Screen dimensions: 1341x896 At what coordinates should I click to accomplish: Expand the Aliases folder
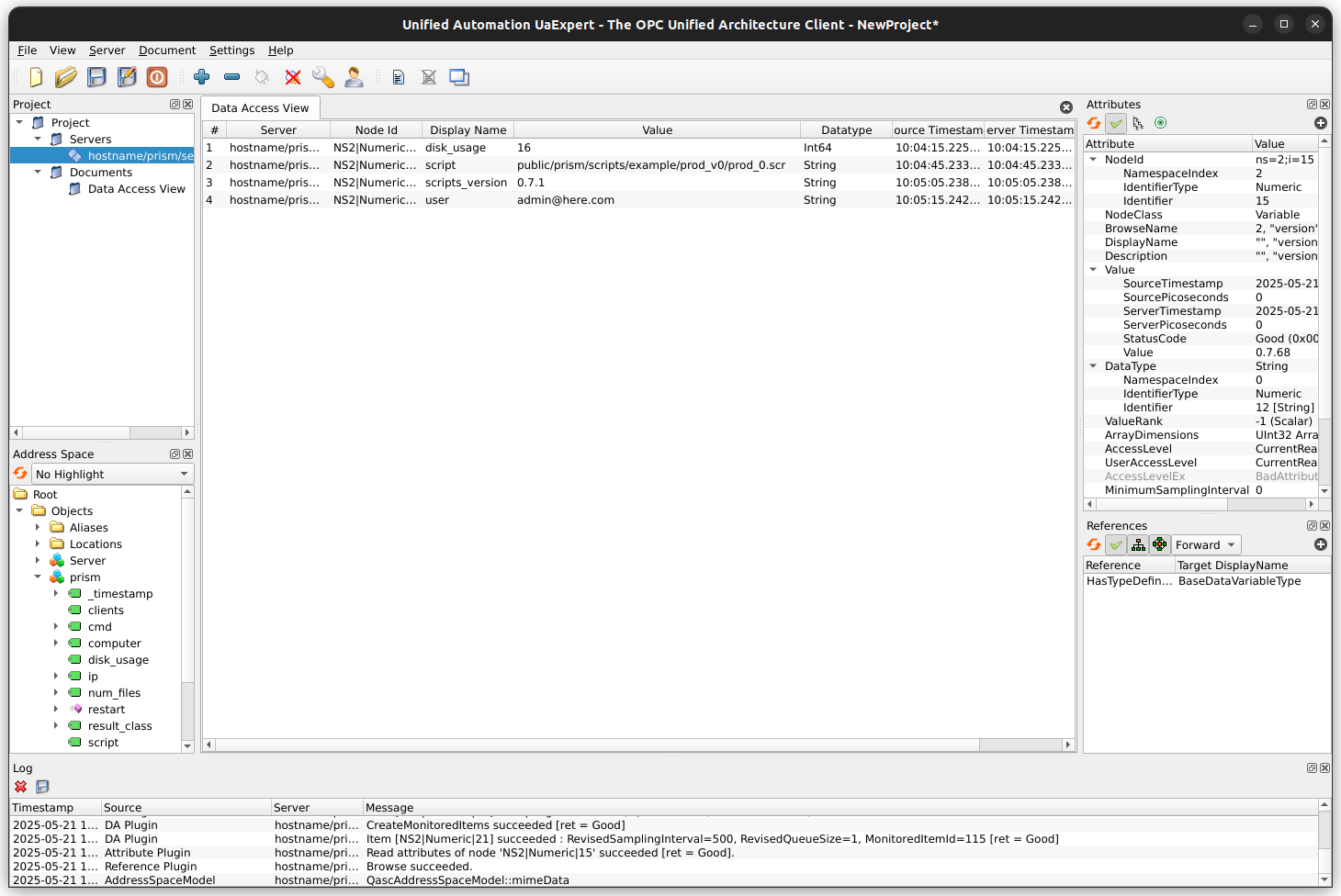(38, 528)
